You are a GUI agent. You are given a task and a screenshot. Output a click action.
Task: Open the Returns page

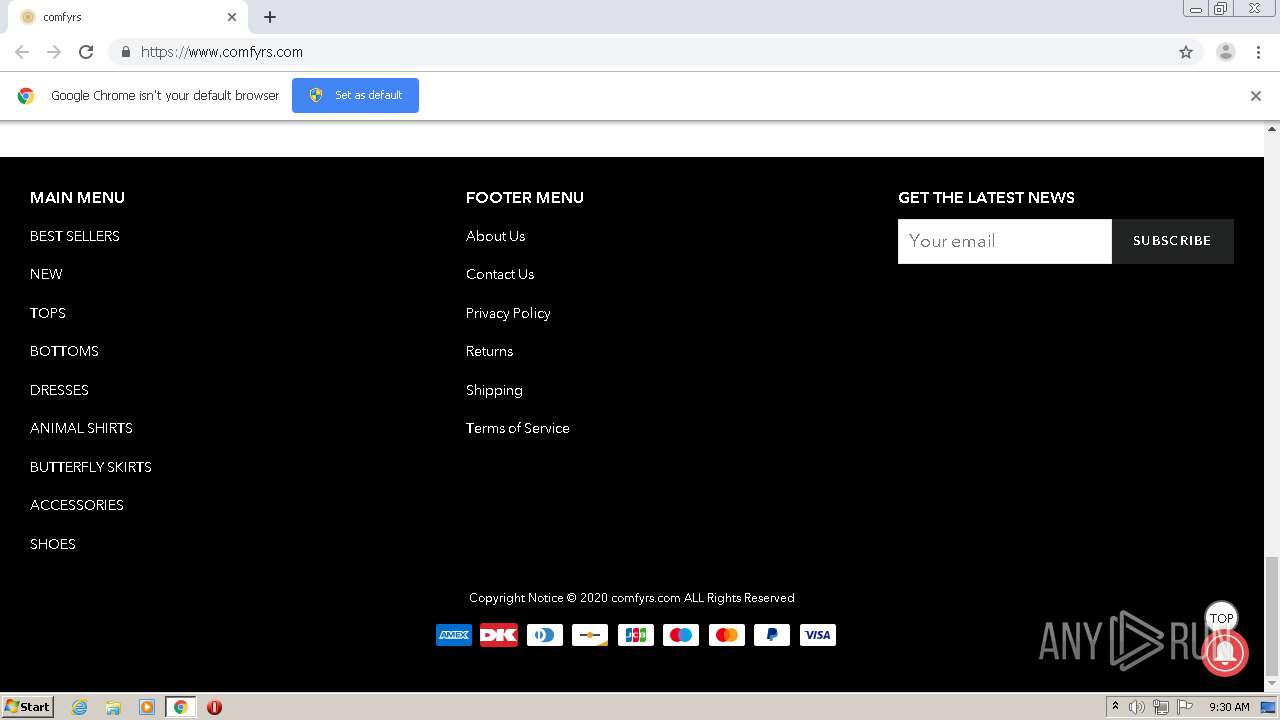click(x=489, y=351)
